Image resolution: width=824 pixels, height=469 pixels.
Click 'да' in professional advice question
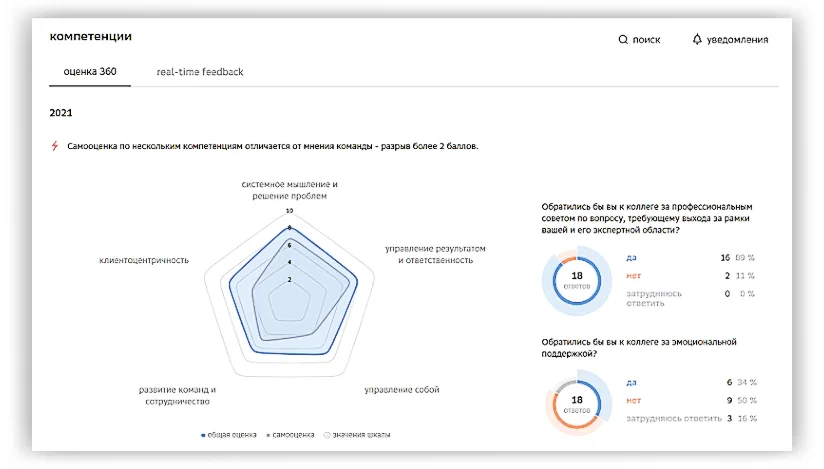(631, 258)
